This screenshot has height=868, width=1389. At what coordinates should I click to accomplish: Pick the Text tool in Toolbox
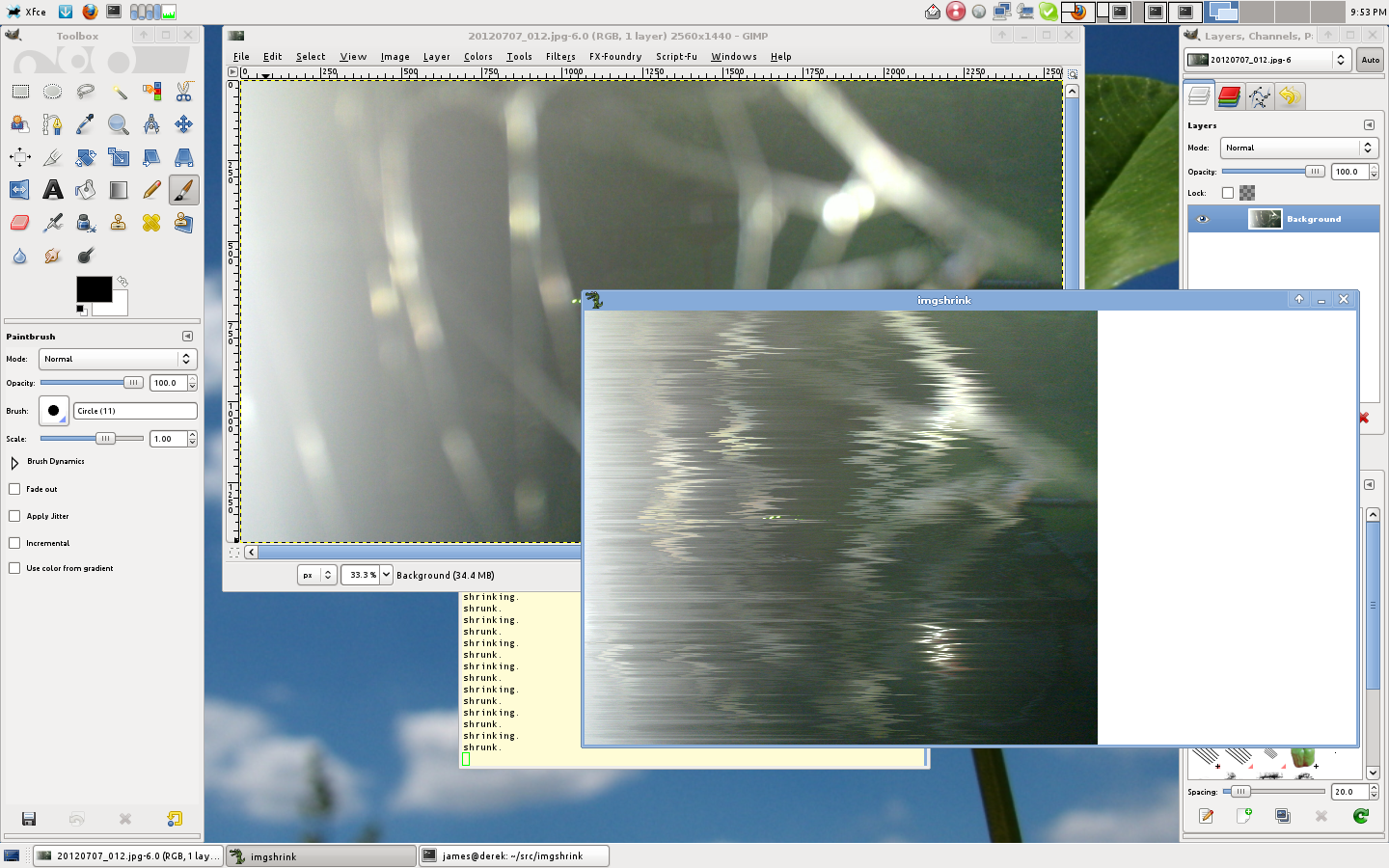coord(53,190)
